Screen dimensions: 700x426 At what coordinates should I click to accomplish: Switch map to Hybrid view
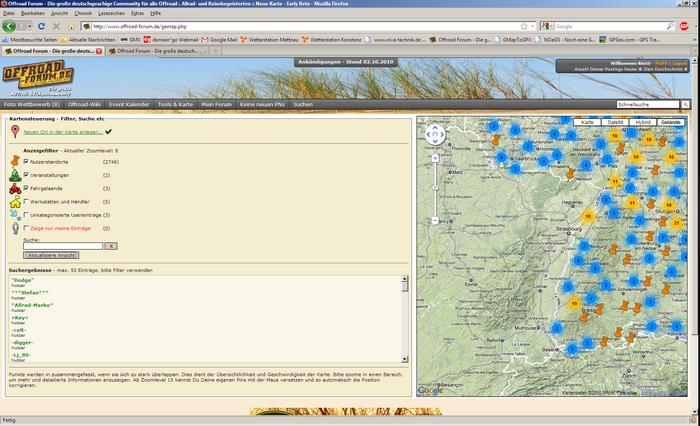(x=643, y=122)
